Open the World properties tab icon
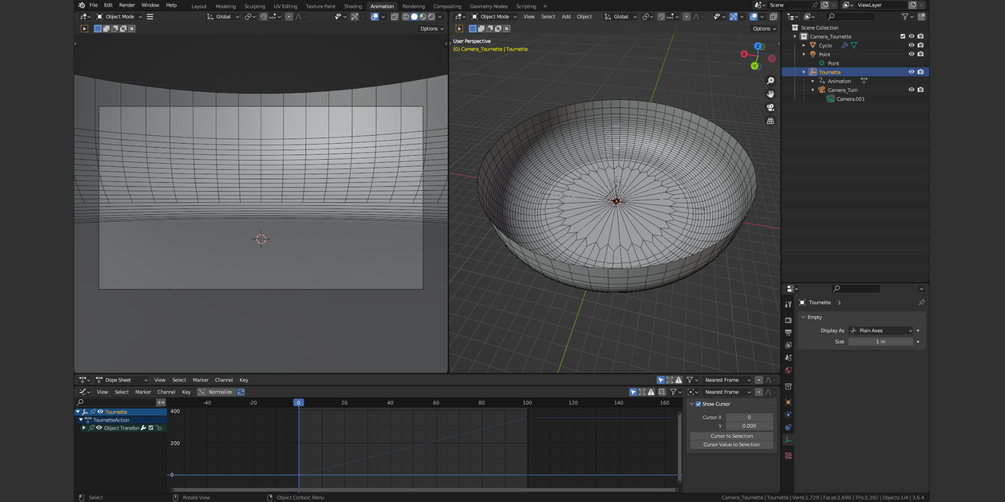1005x502 pixels. pos(788,370)
